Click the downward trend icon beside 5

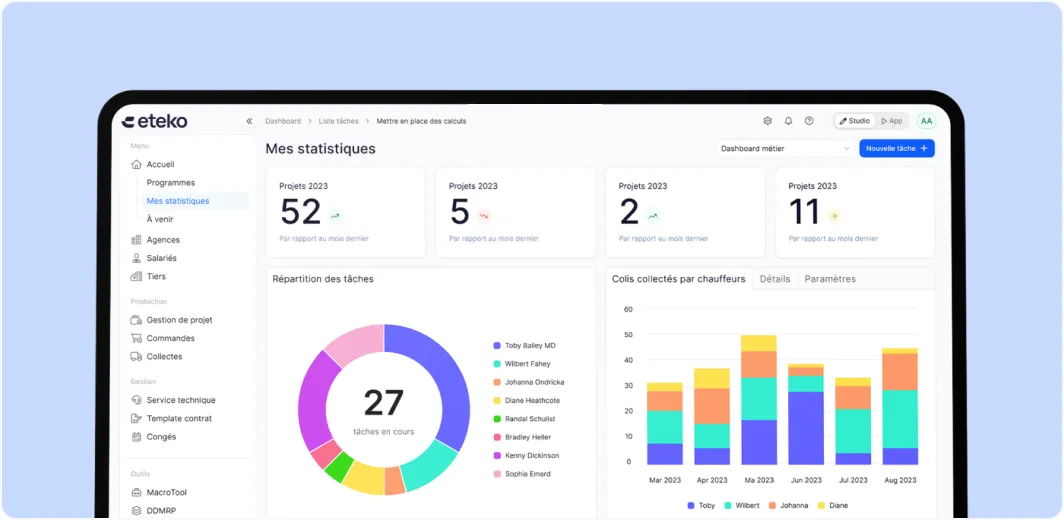coord(484,217)
